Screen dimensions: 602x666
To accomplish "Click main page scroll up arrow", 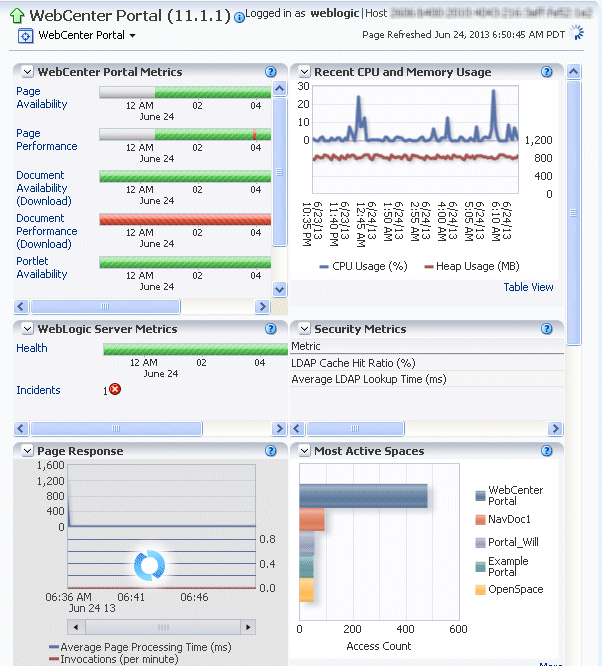I will [574, 72].
